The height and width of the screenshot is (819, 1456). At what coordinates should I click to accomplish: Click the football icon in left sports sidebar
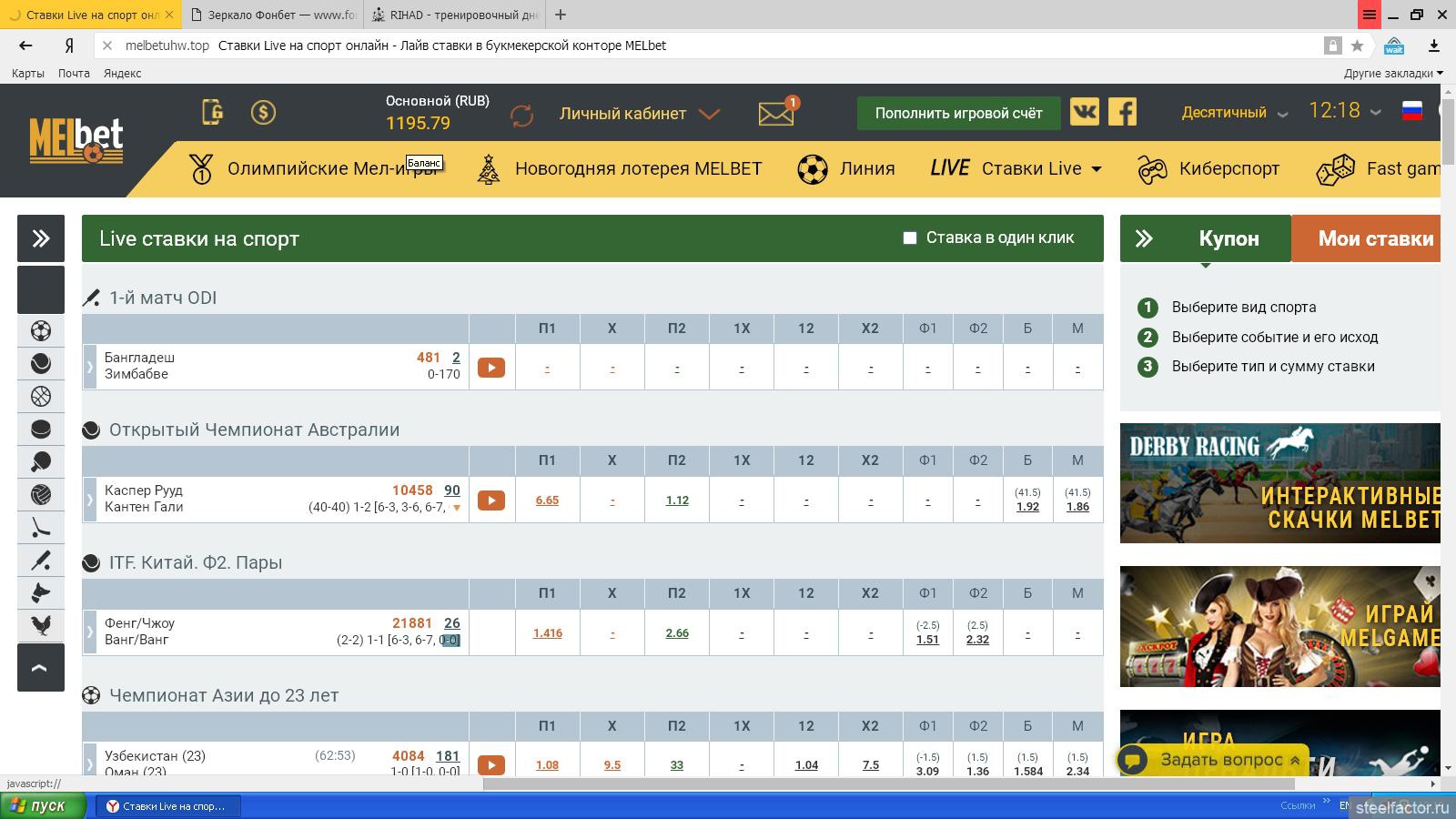tap(41, 330)
